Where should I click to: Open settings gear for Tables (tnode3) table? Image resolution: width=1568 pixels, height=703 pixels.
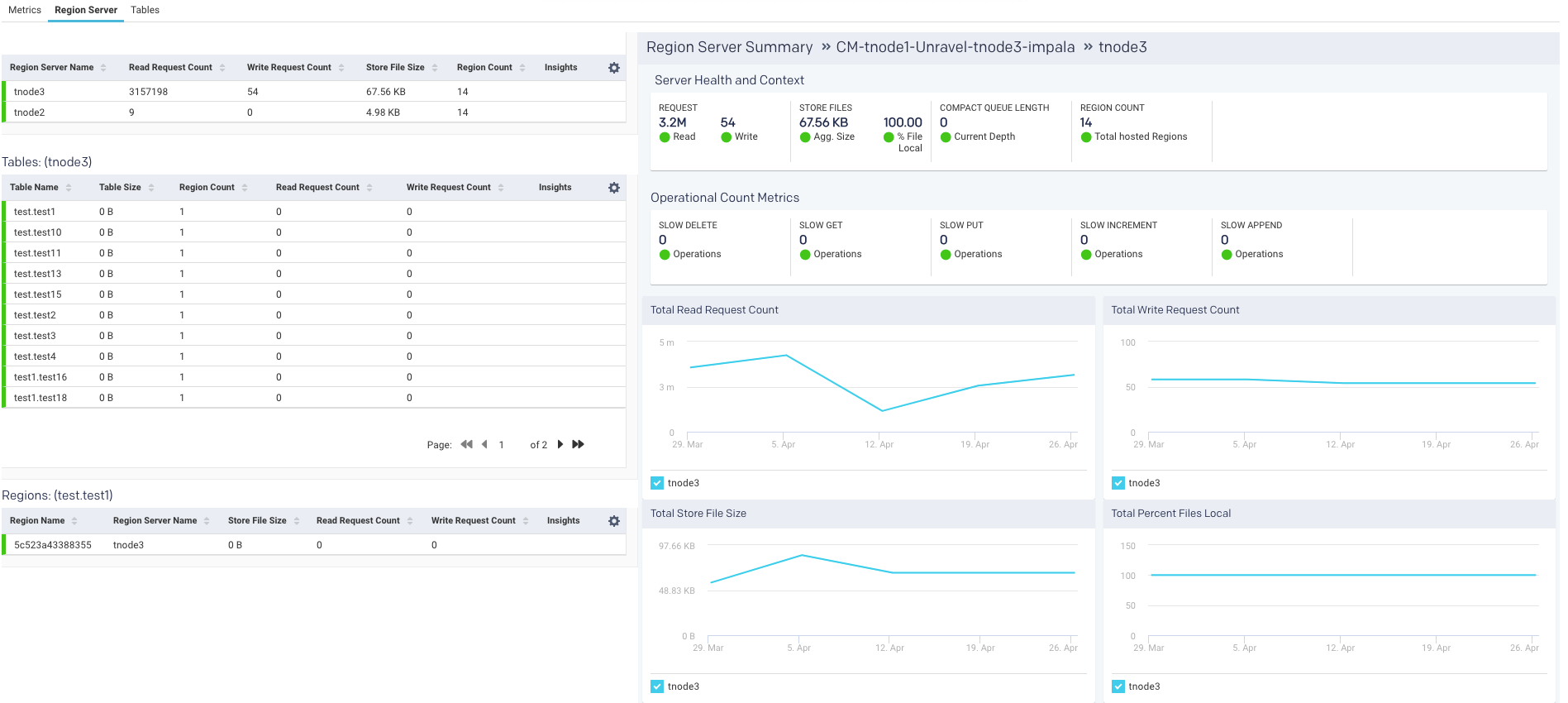(x=614, y=188)
